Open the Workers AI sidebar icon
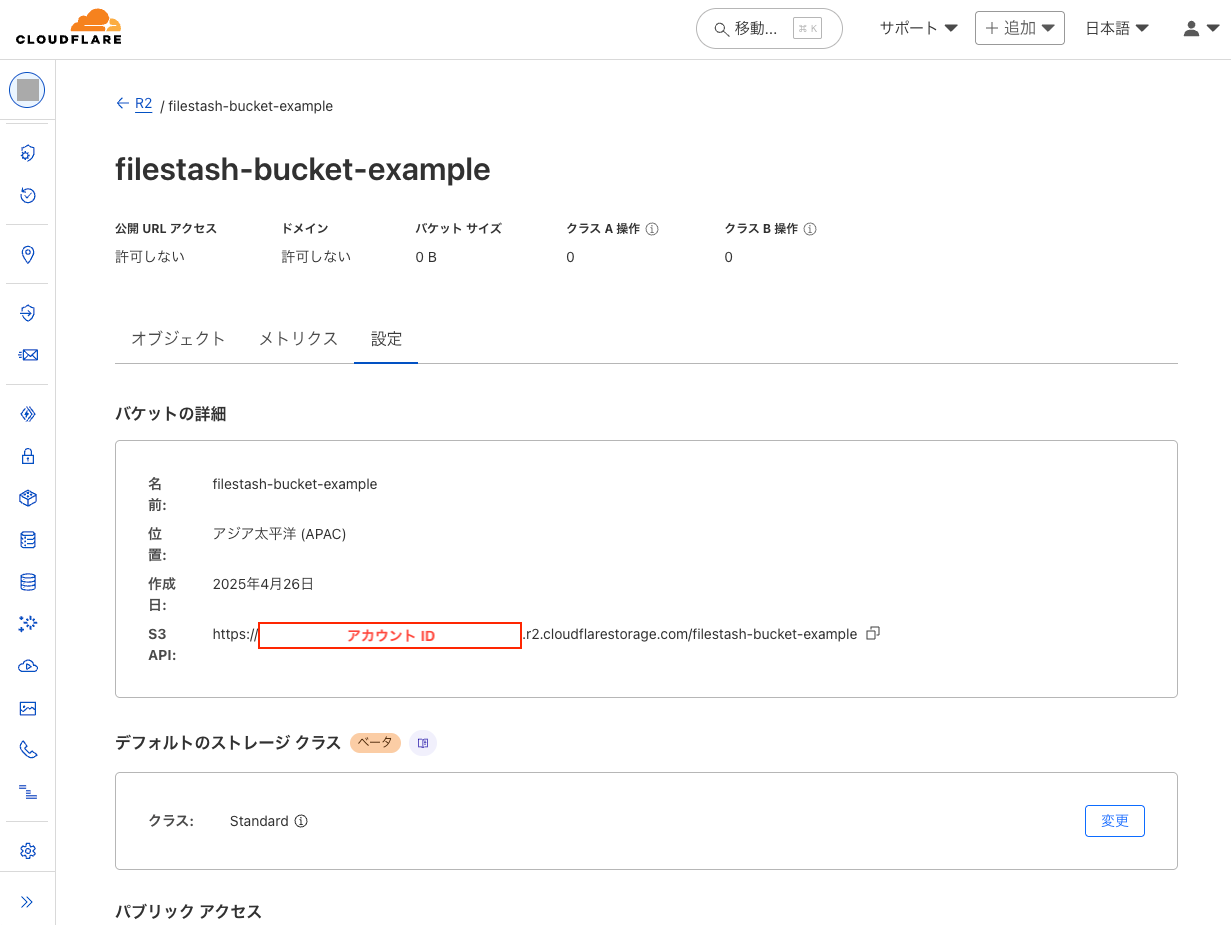This screenshot has height=925, width=1231. [x=27, y=623]
